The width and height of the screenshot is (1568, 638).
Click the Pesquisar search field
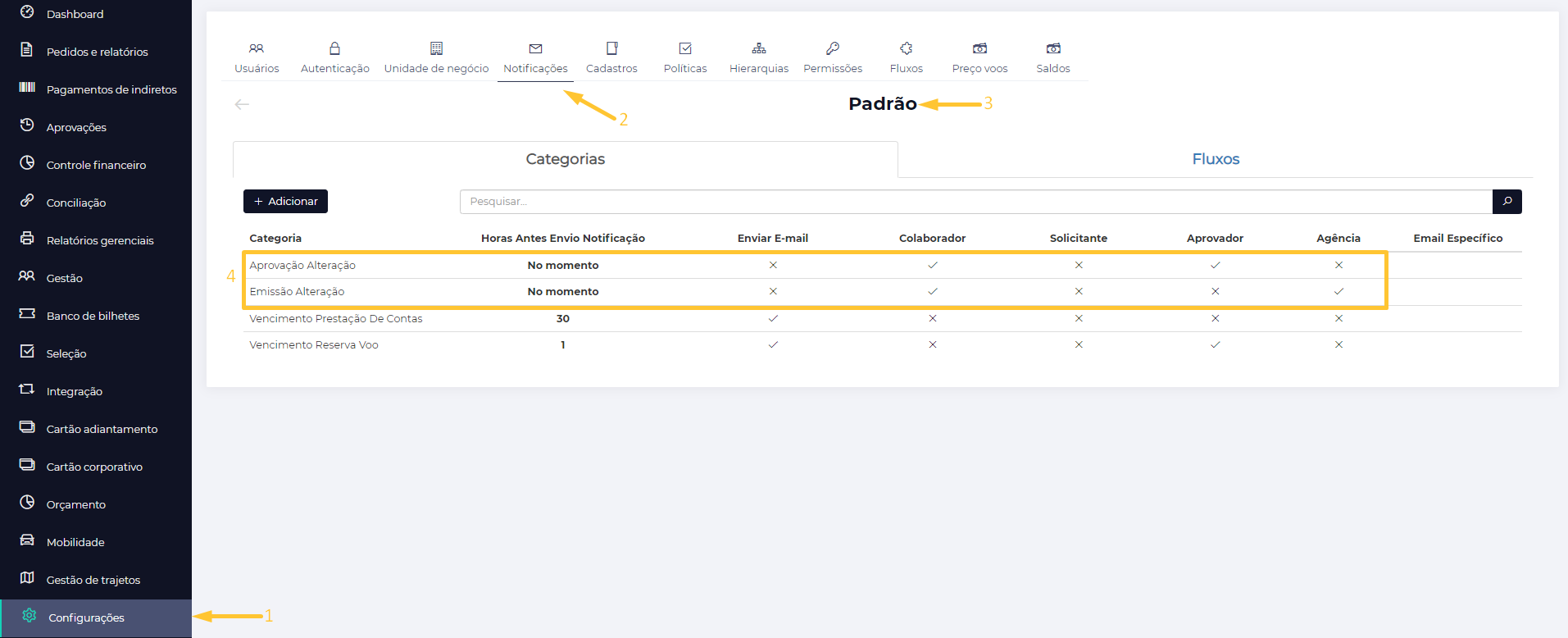tap(975, 202)
